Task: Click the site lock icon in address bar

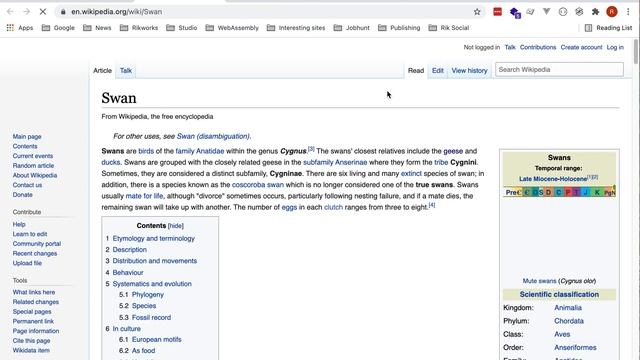Action: pyautogui.click(x=63, y=12)
